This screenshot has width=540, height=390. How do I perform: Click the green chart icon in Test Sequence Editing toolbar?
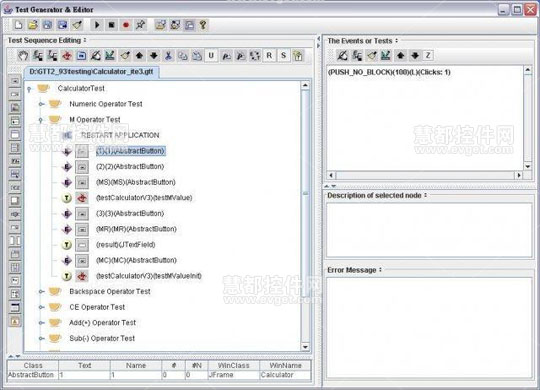click(x=110, y=55)
